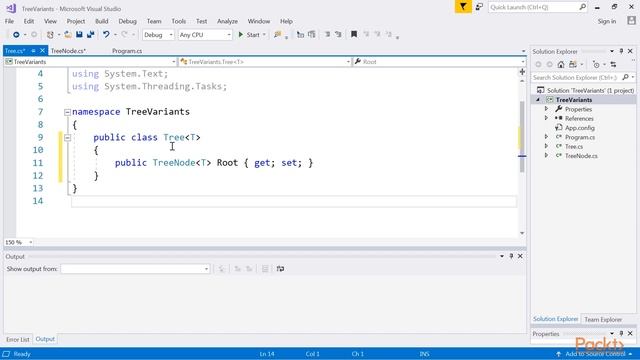
Task: Switch to the Error List tab
Action: point(18,340)
